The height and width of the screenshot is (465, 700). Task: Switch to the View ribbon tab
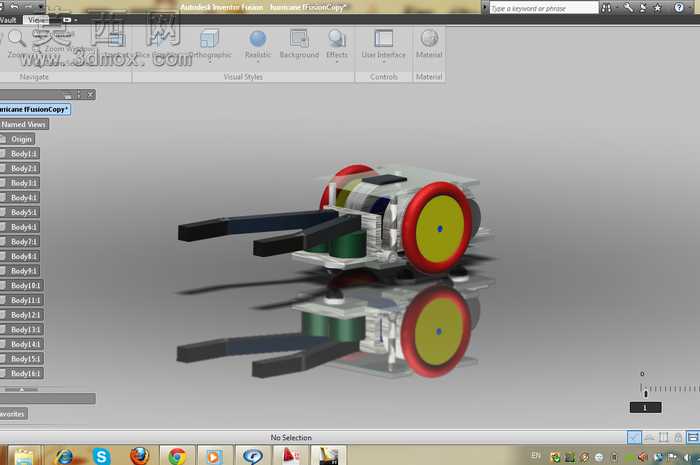point(37,20)
